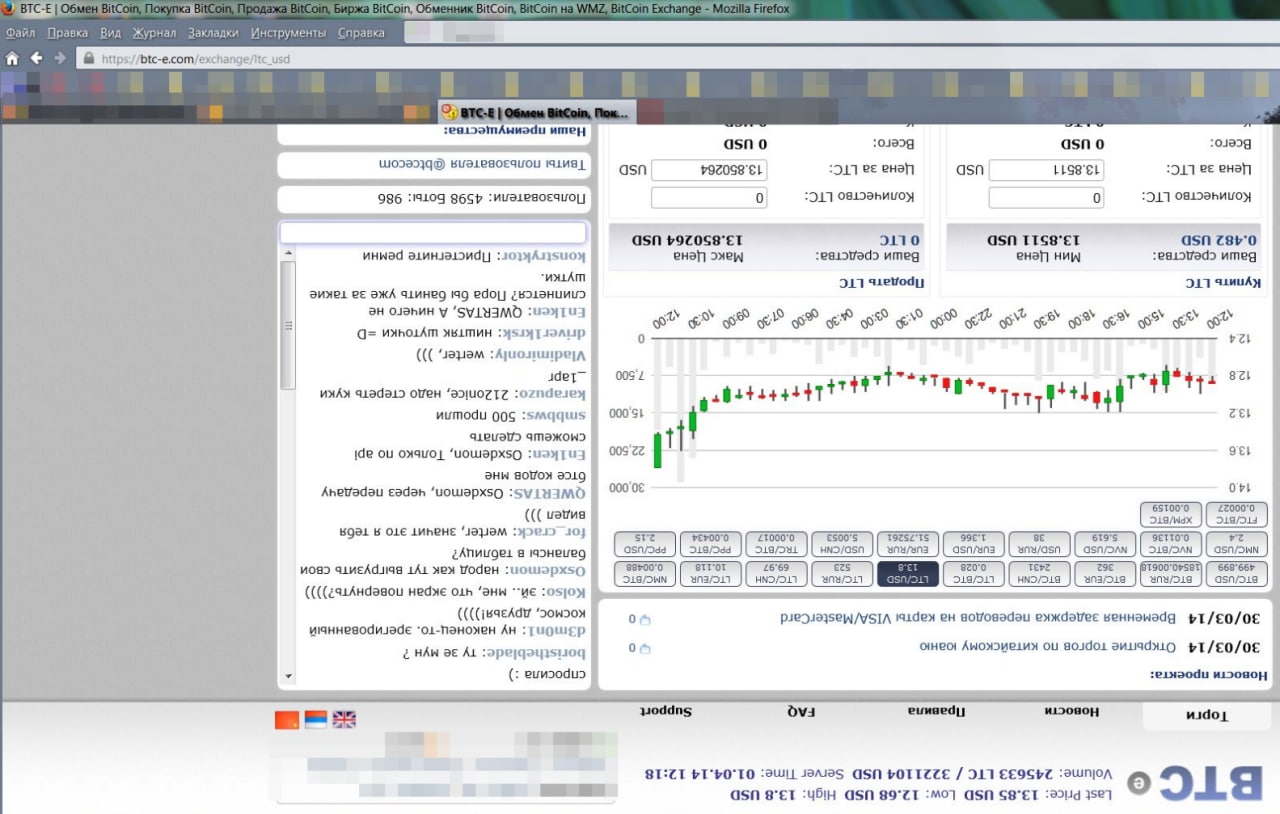Open the Support page tab
Screen dimensions: 1280x814
coord(667,711)
